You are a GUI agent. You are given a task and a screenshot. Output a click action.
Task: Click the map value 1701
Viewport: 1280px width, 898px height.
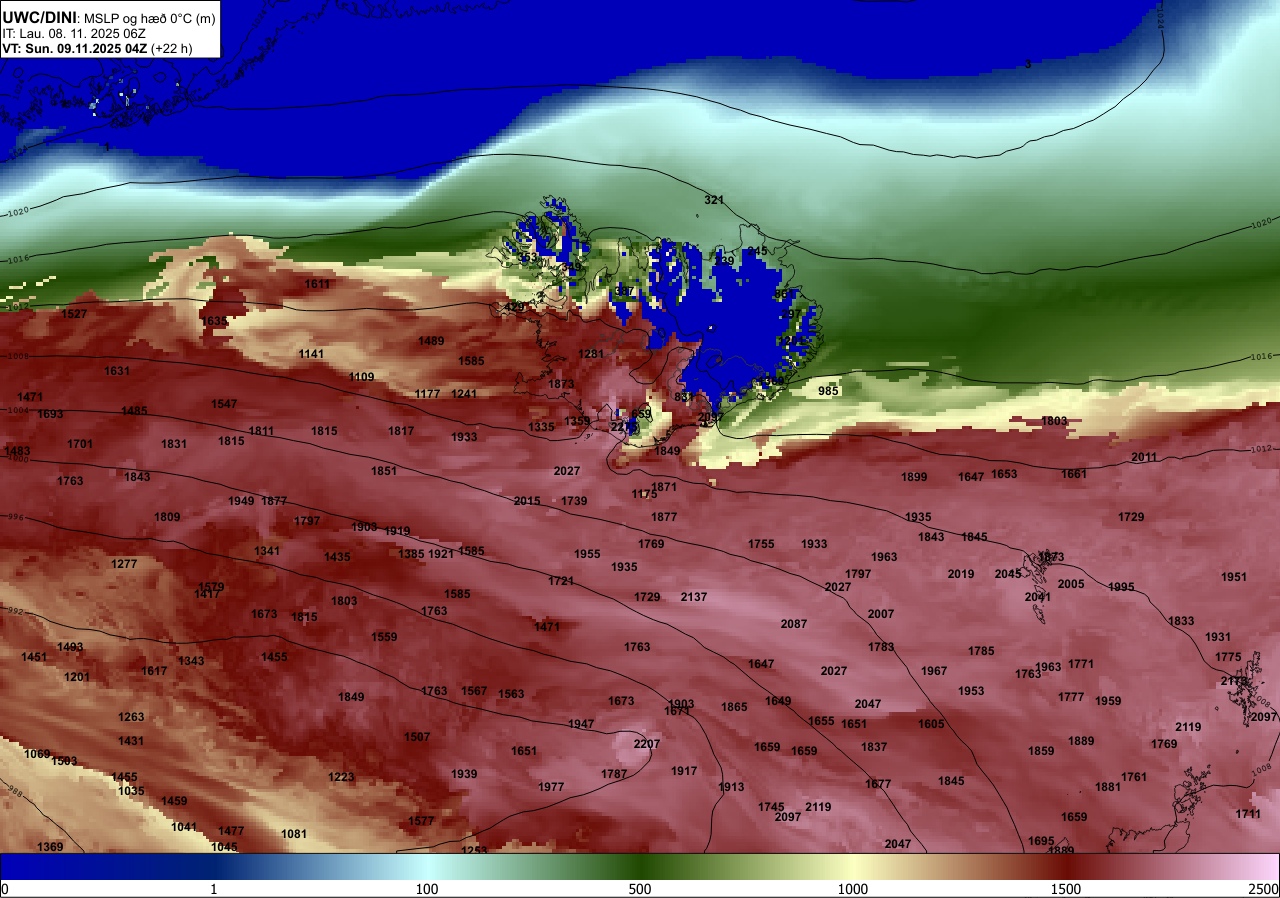80,444
